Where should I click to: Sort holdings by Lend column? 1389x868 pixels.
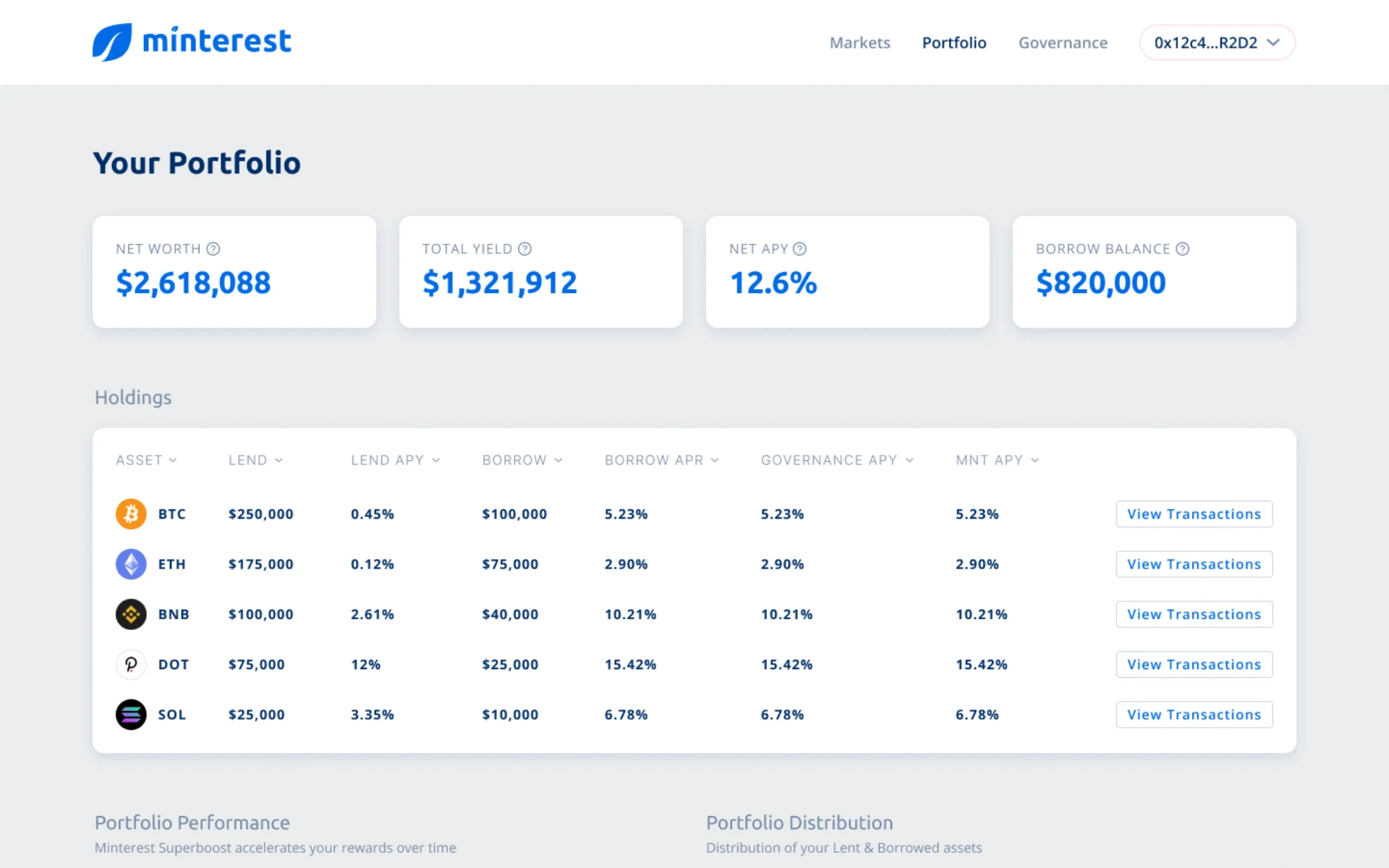[x=255, y=460]
